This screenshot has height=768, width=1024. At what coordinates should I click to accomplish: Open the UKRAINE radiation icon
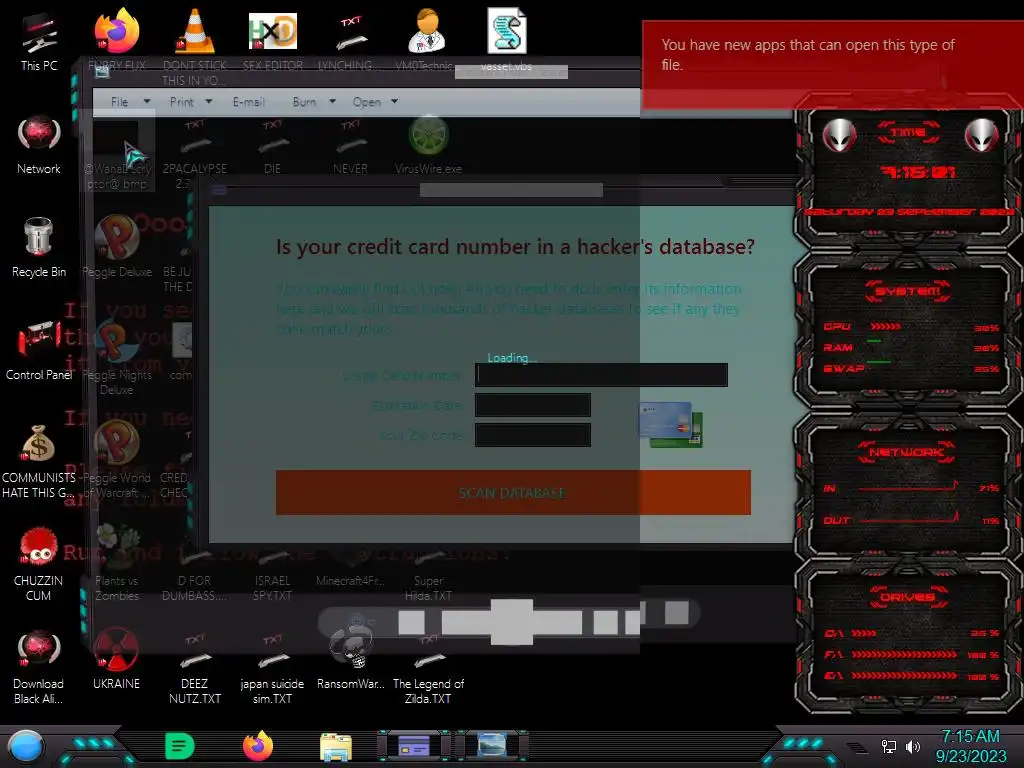point(116,660)
